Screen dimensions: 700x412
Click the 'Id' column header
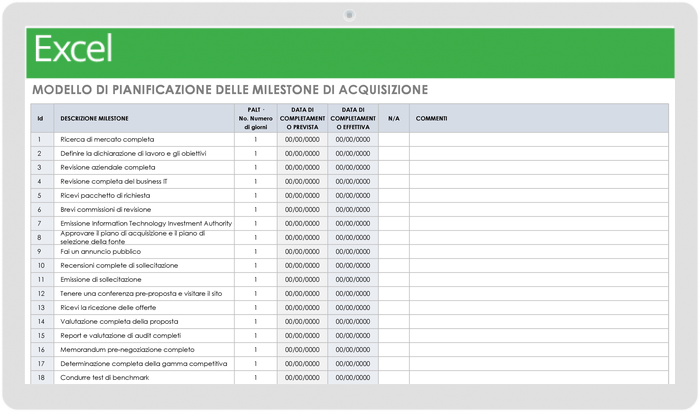pos(40,118)
